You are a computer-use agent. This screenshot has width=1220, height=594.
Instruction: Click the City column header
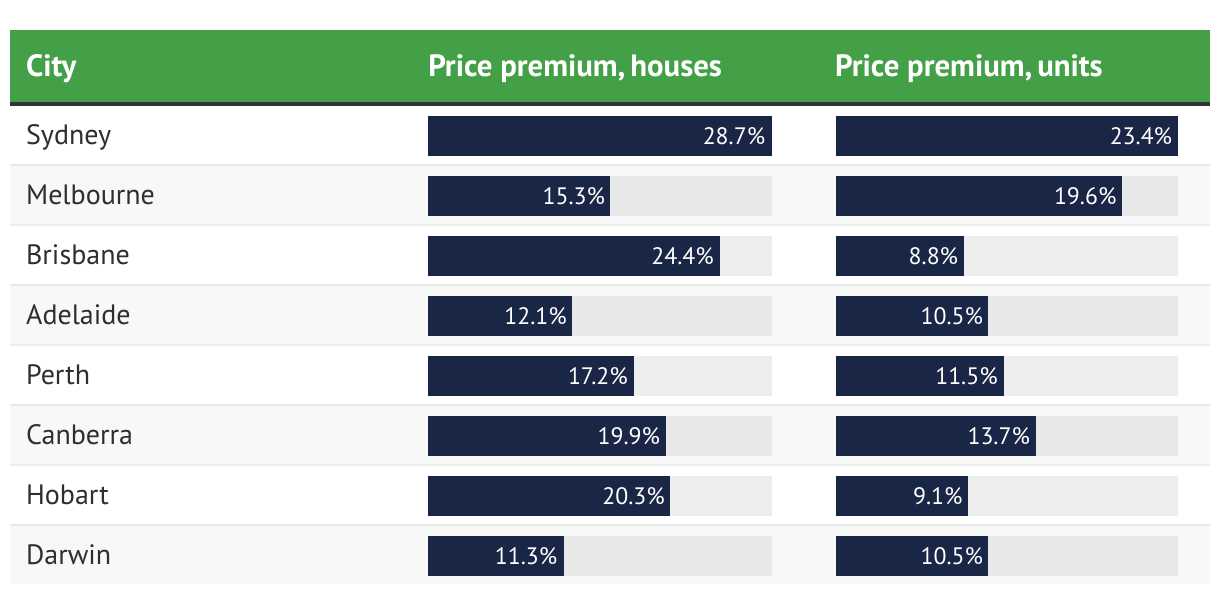click(51, 67)
